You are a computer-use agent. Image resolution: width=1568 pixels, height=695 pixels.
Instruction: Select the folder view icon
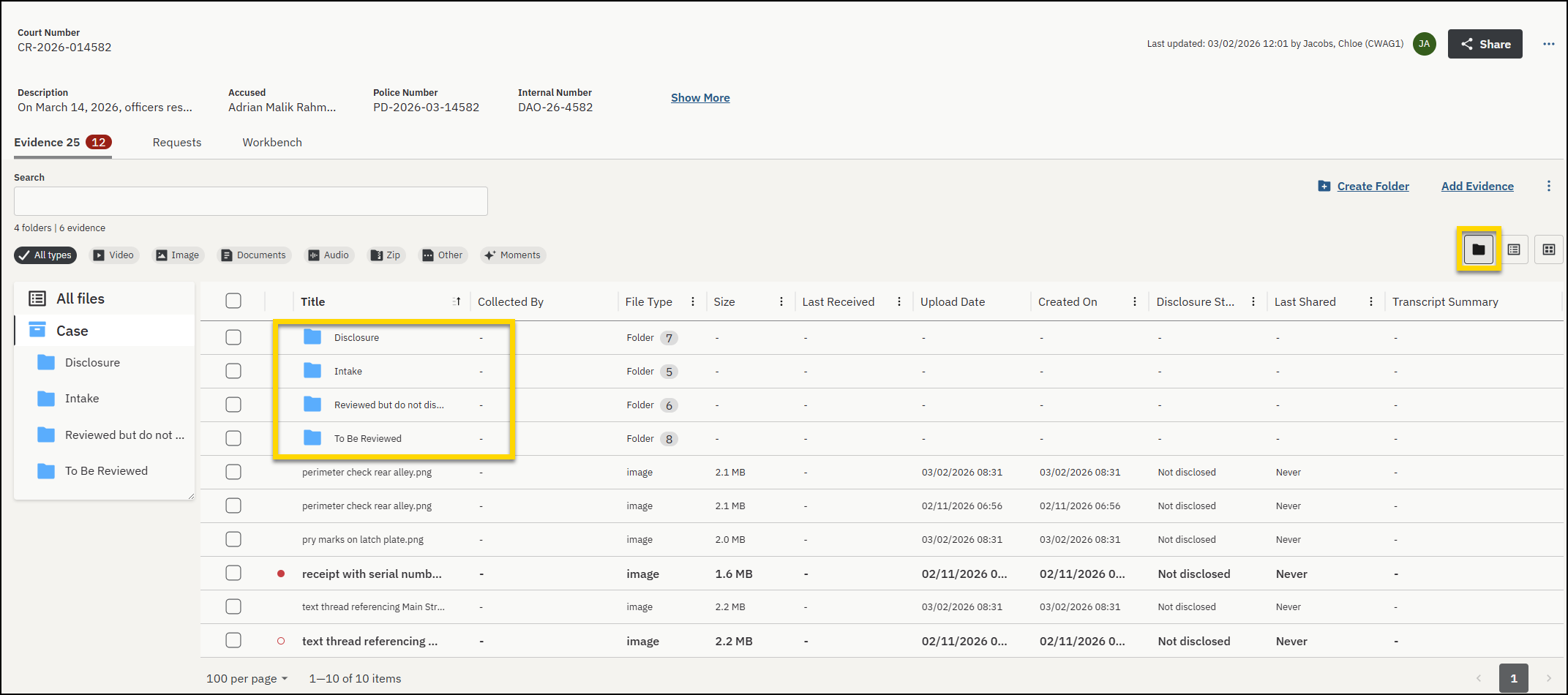(x=1479, y=249)
